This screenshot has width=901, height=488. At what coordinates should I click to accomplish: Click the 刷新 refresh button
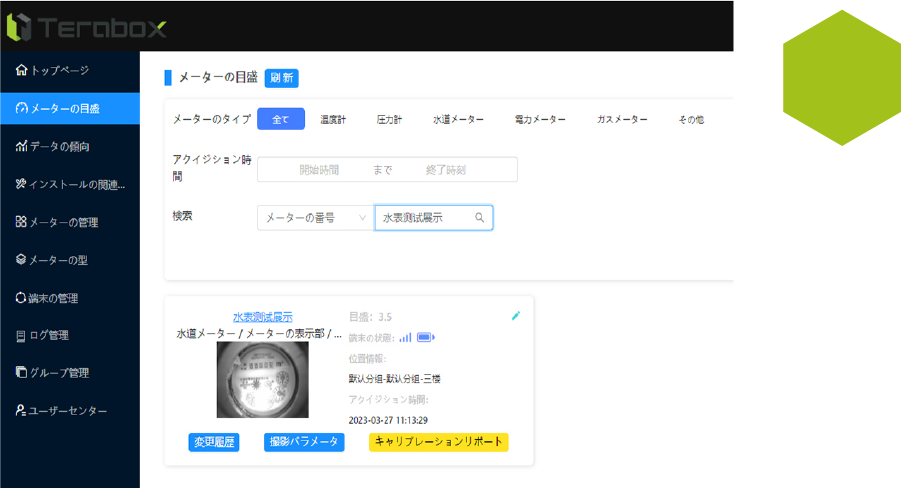(x=282, y=78)
